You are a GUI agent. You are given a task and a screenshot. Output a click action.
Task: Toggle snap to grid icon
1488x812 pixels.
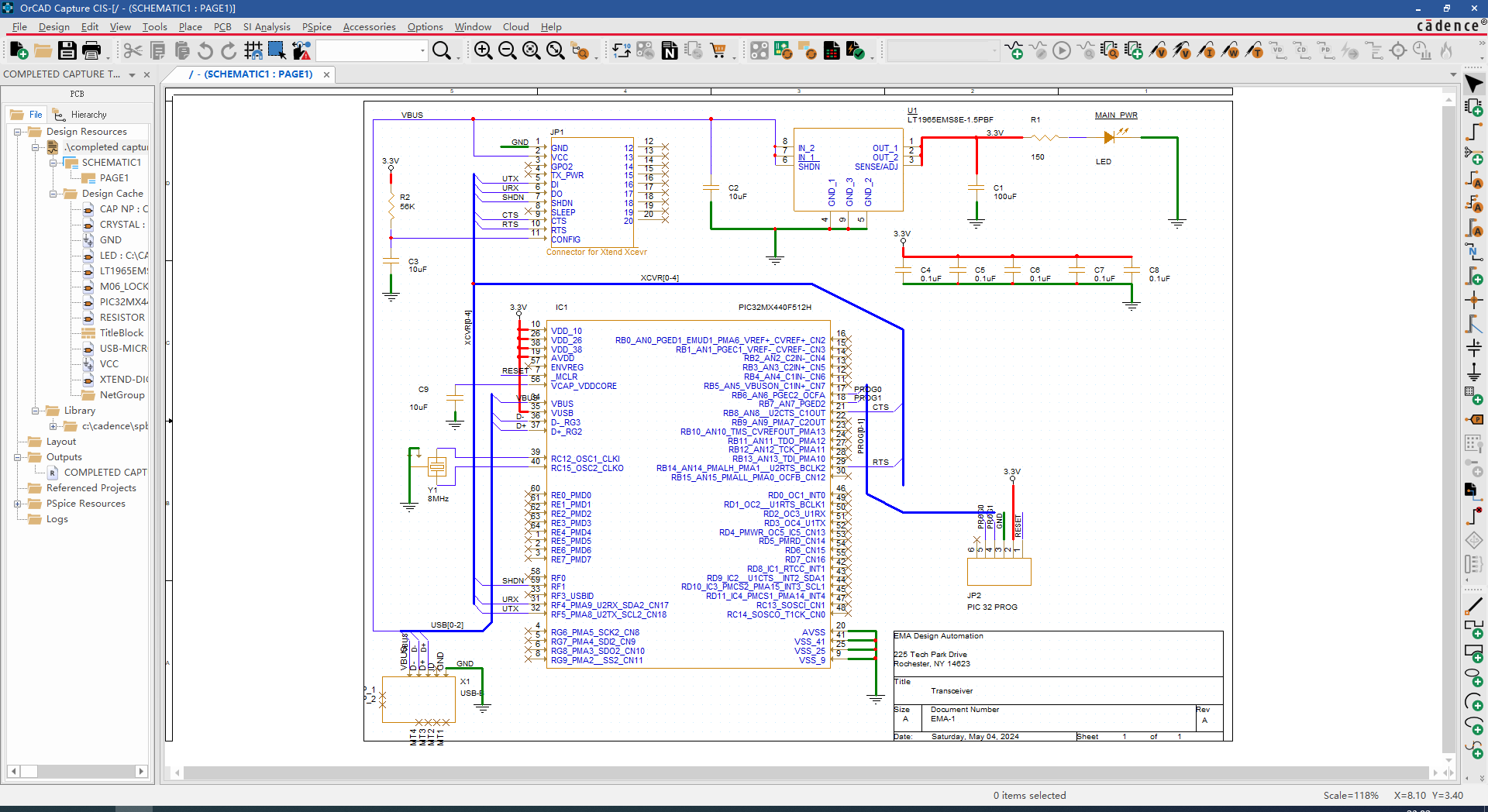(x=253, y=51)
